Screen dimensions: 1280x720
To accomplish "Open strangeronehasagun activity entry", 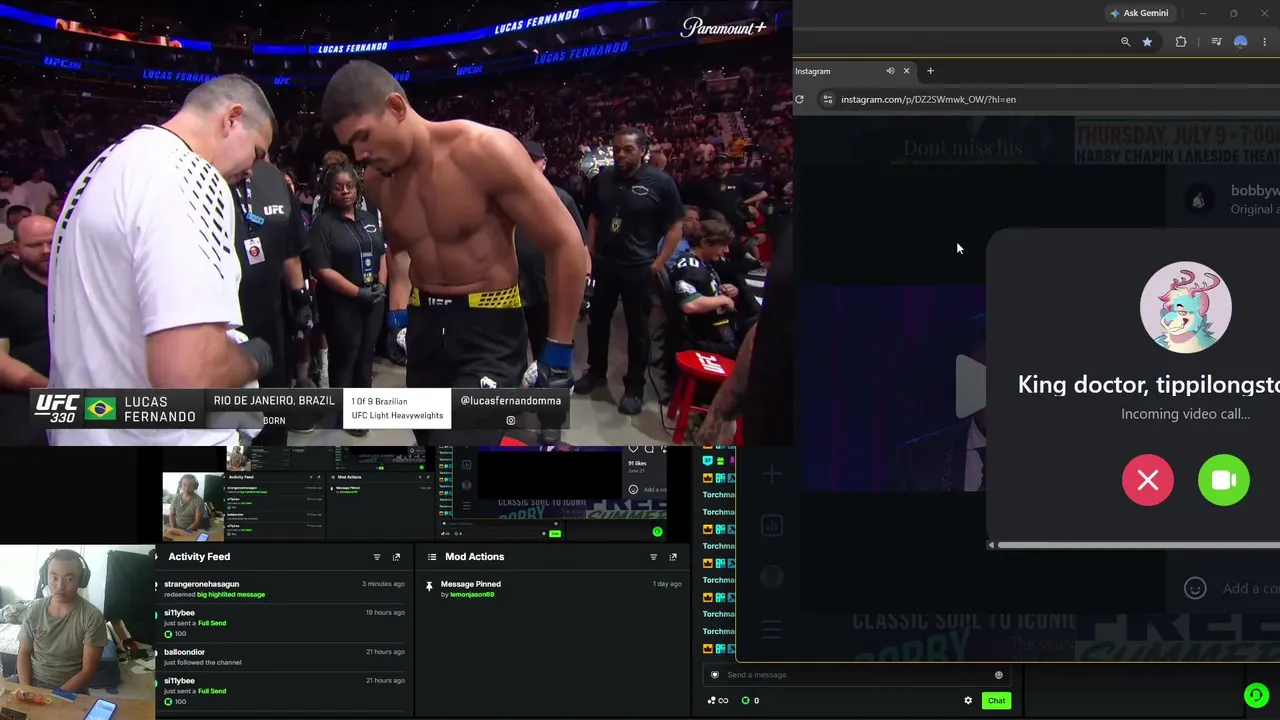I will click(x=280, y=589).
